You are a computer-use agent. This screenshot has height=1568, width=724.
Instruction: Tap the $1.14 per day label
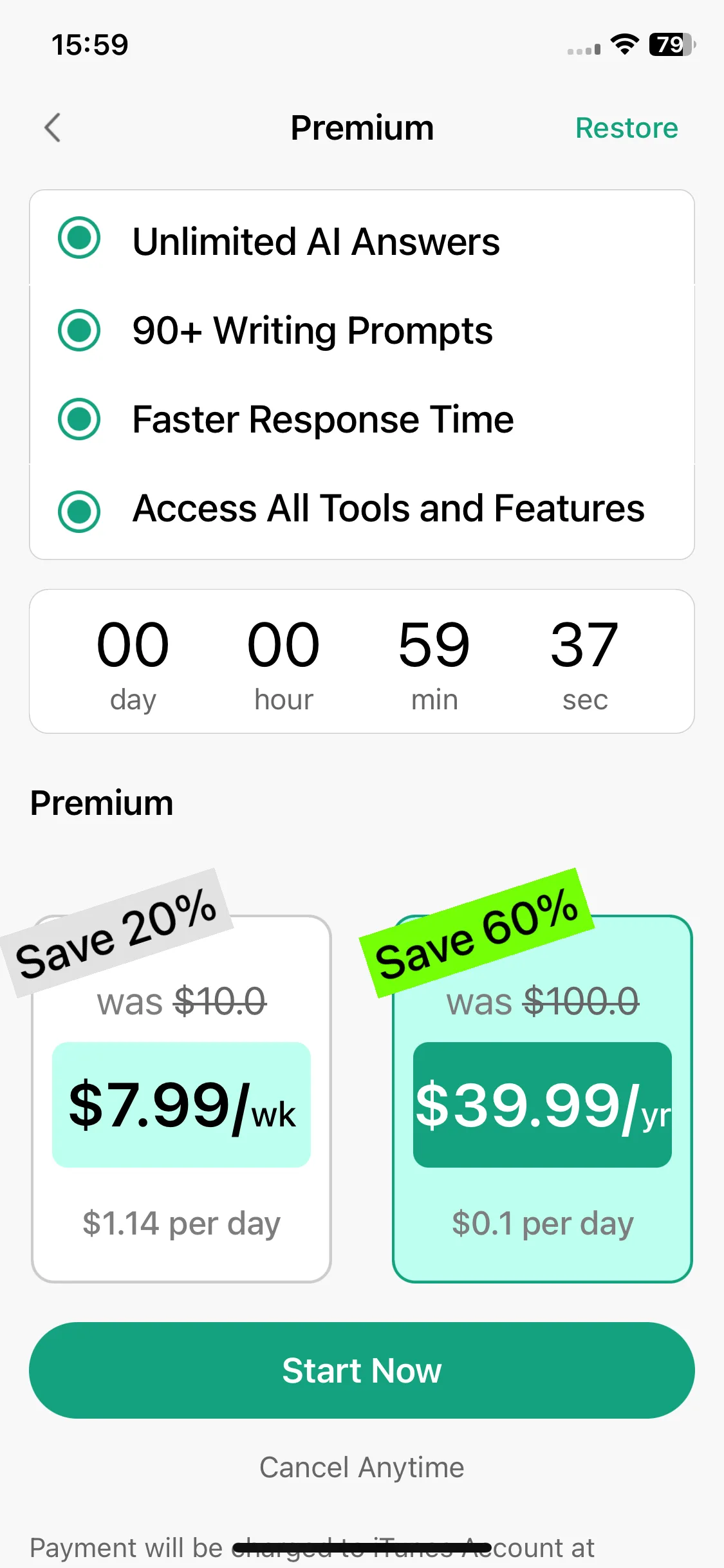(x=181, y=1224)
